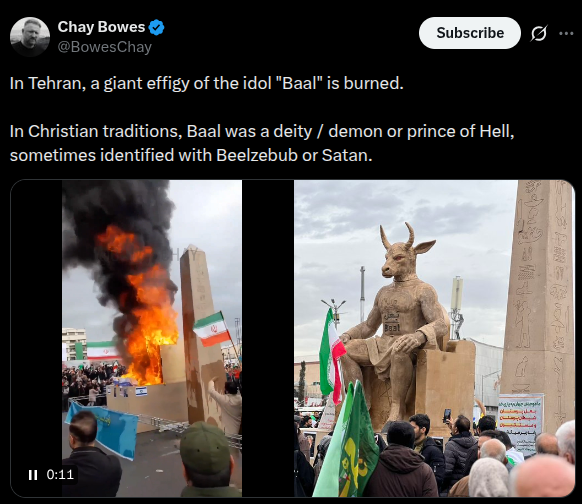Click the word "Beelzebub" in the post
582x504 pixels.
tap(257, 155)
